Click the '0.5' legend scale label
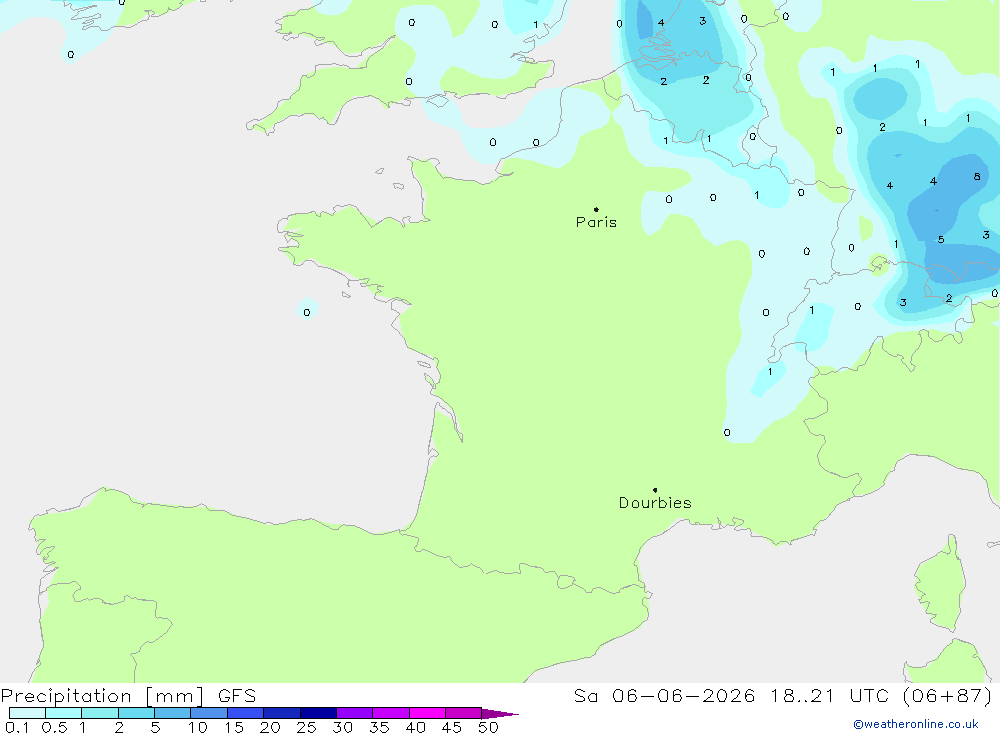Screen dimensions: 1000x733 coord(54,727)
